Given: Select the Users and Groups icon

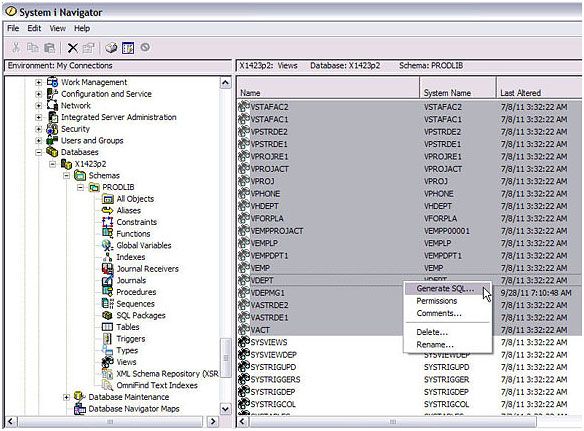Looking at the screenshot, I should pyautogui.click(x=52, y=140).
